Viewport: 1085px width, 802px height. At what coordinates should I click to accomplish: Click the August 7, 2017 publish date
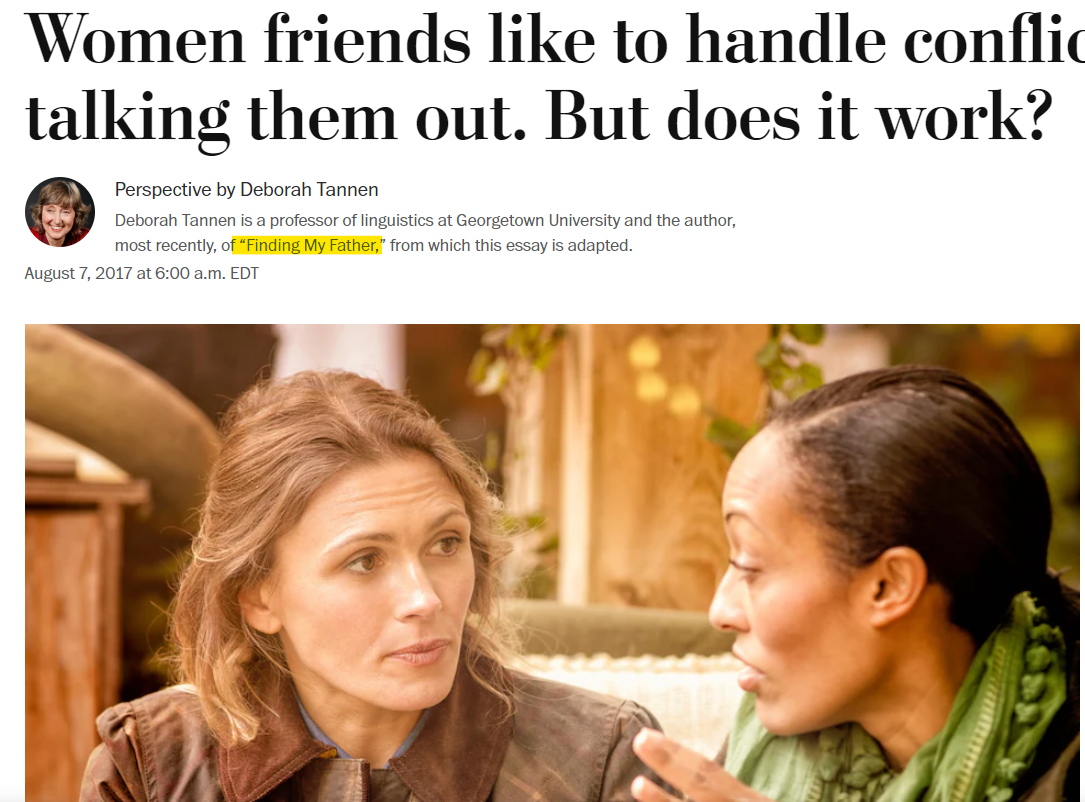click(78, 273)
